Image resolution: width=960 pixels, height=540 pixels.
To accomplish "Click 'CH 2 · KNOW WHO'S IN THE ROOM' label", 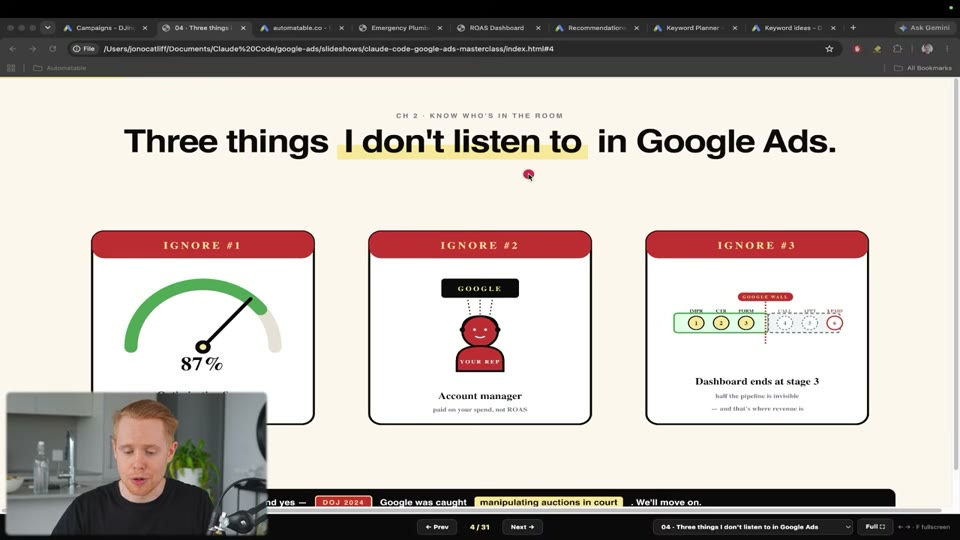I will [x=479, y=116].
